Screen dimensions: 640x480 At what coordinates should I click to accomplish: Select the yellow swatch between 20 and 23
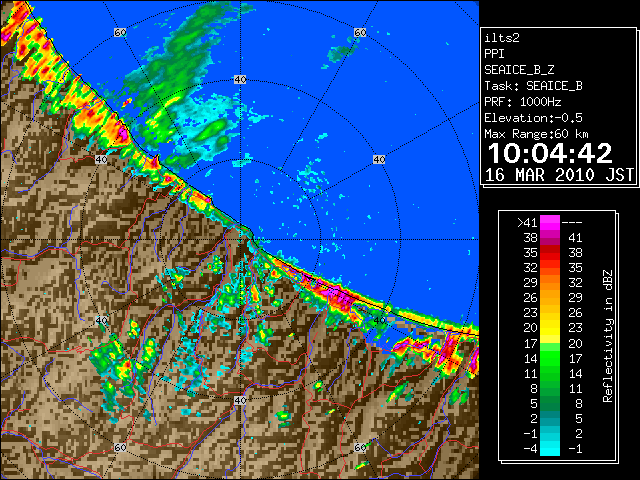pyautogui.click(x=550, y=328)
